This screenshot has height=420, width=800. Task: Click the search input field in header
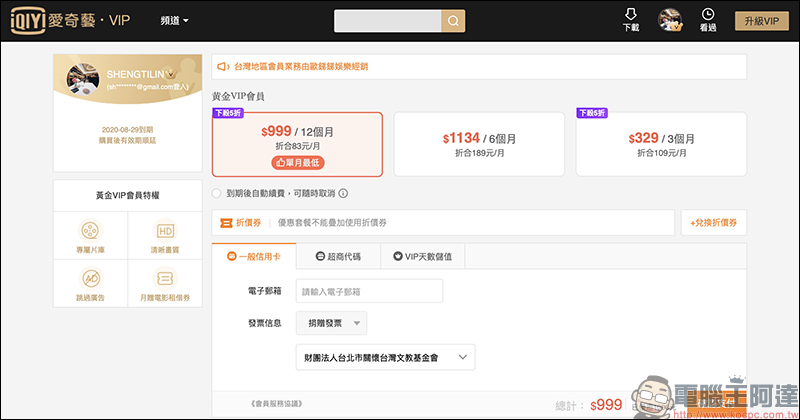tap(387, 21)
